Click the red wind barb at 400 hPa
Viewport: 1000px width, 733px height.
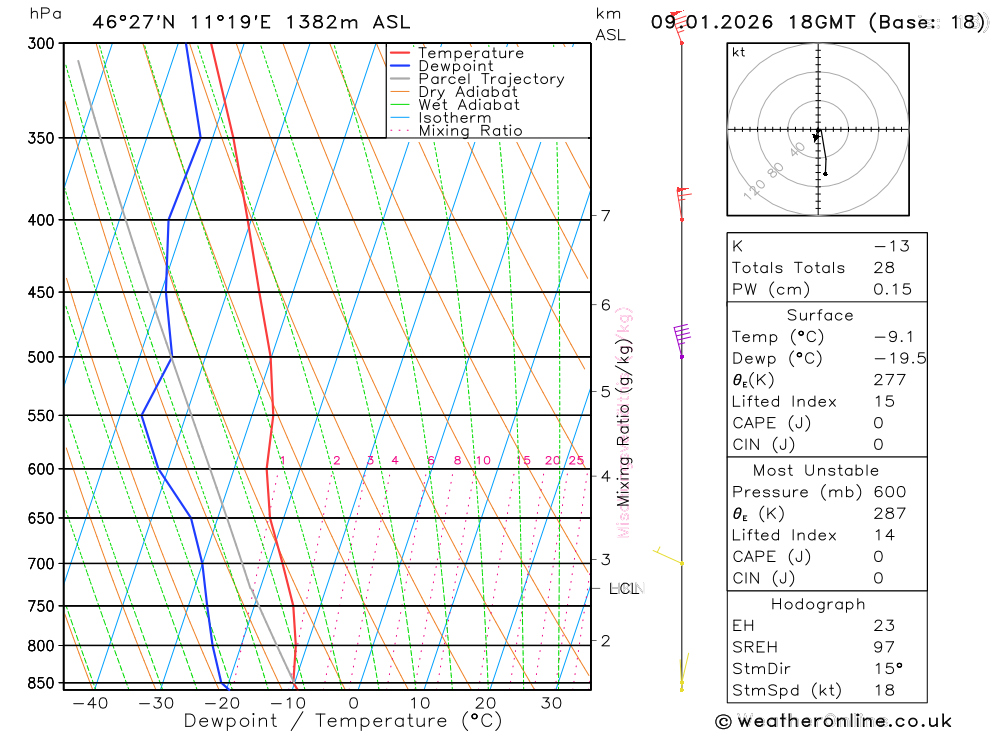point(682,204)
